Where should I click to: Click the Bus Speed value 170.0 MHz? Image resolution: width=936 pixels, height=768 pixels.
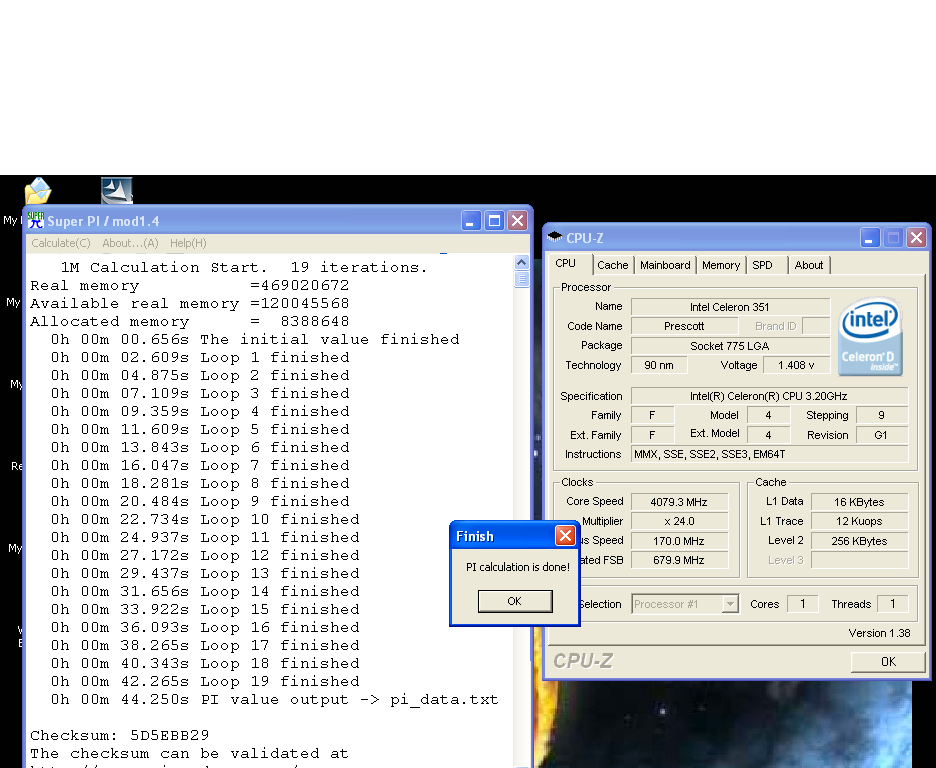[x=679, y=541]
